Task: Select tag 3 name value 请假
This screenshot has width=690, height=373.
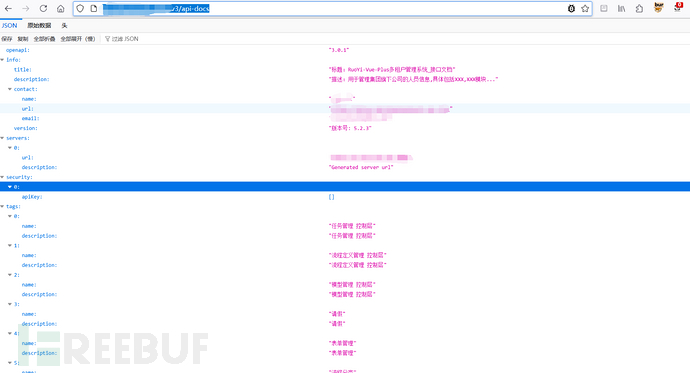Action: pos(337,314)
